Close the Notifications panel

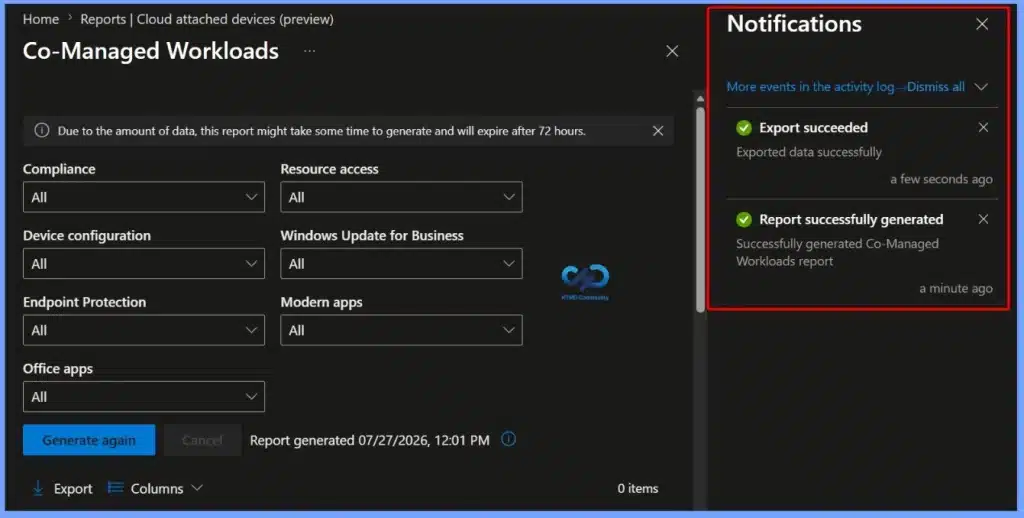pos(982,24)
